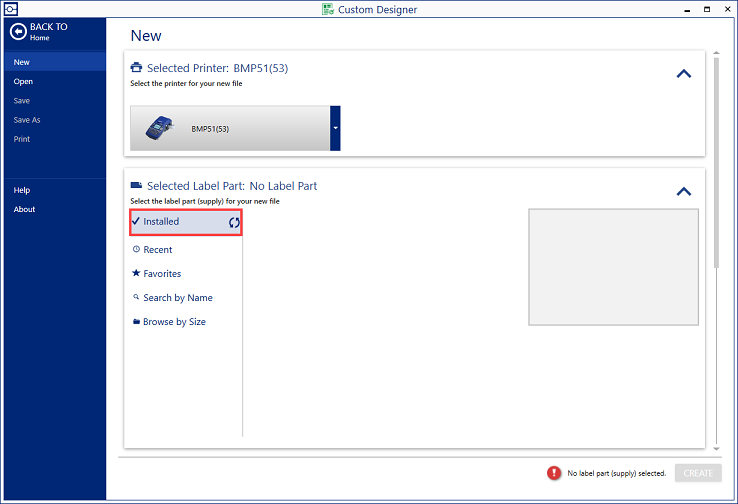The image size is (738, 504).
Task: Click the printer icon near Selected Printer
Action: pyautogui.click(x=137, y=68)
